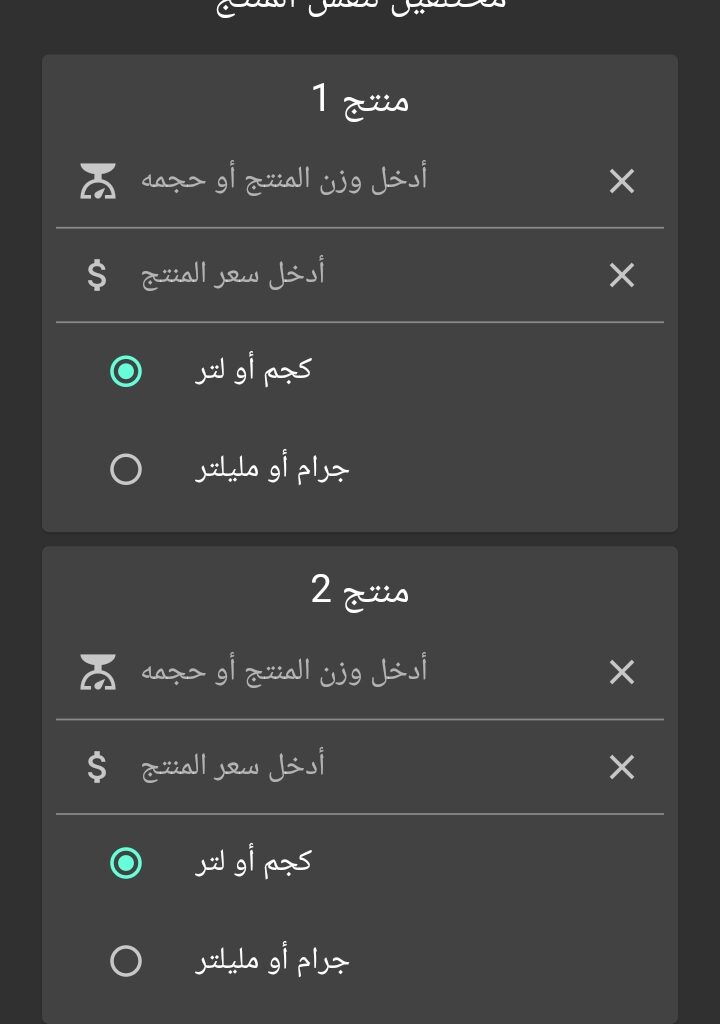720x1024 pixels.
Task: Clear the product 1 weight field
Action: click(622, 181)
